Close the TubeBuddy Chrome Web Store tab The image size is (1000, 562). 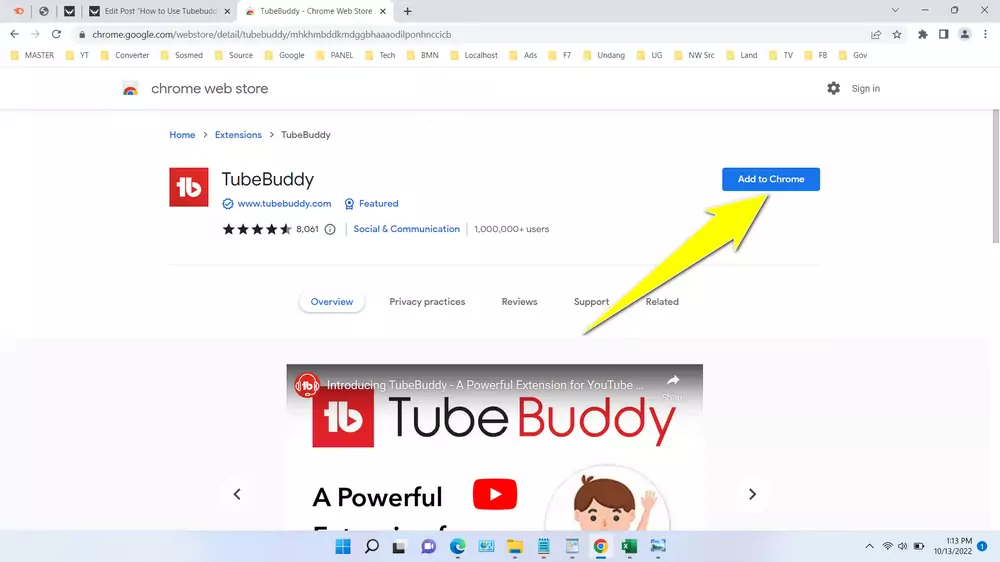click(x=383, y=11)
